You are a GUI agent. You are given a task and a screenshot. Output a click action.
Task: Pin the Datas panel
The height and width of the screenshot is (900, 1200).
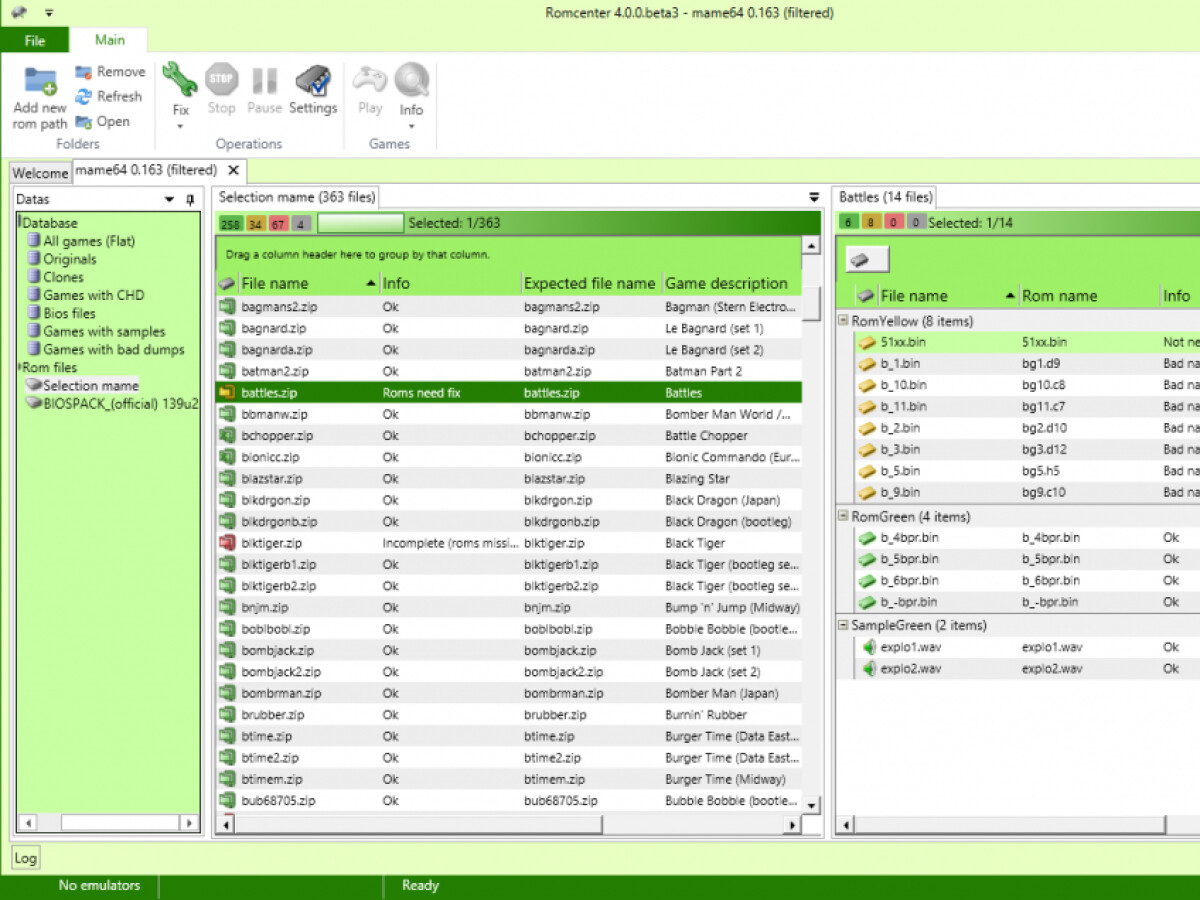[191, 200]
